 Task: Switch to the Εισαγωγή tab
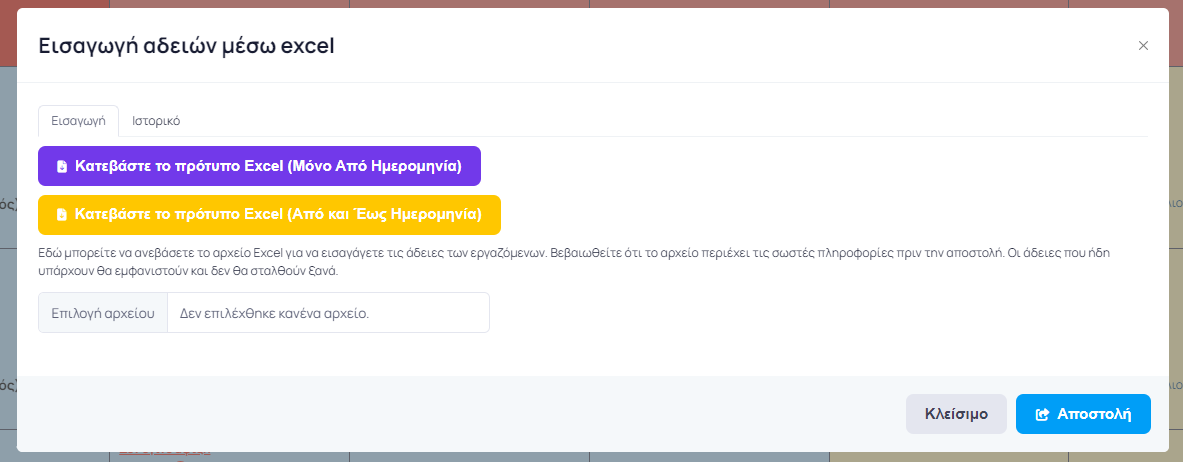click(x=78, y=120)
